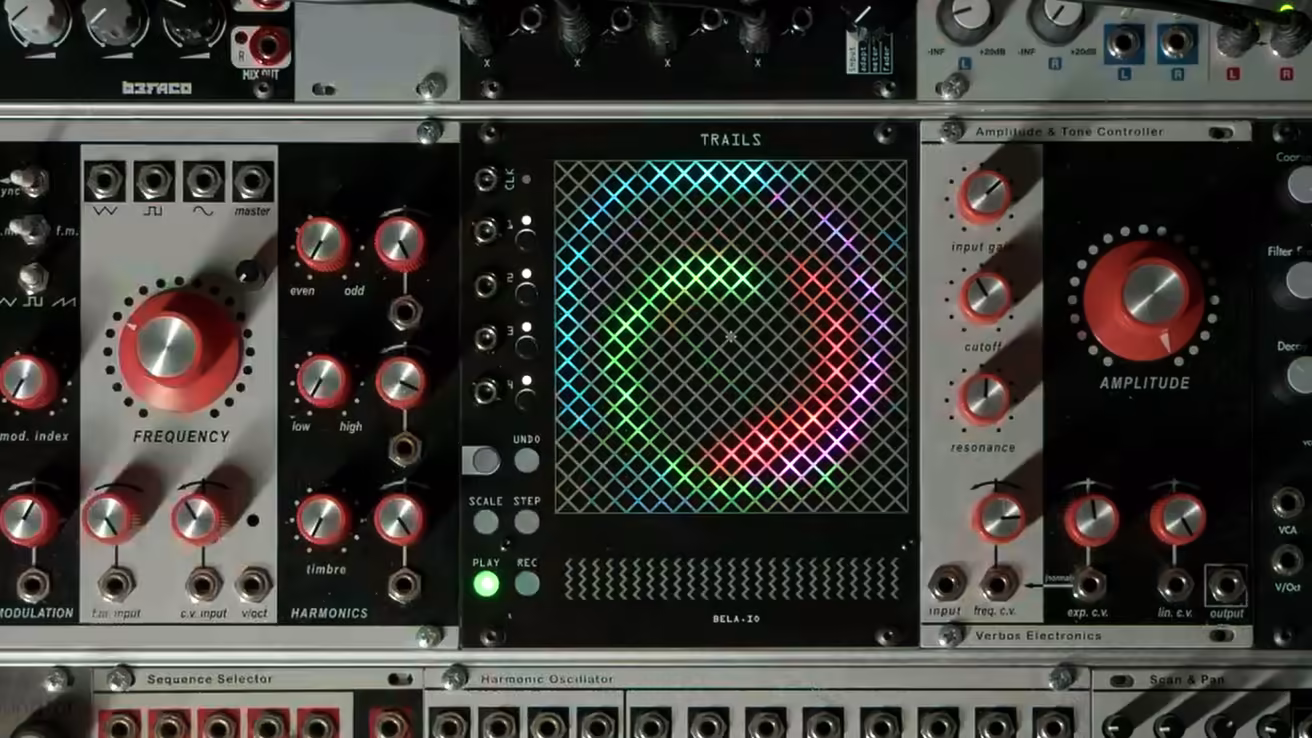Click the lin. c.v. jack
The width and height of the screenshot is (1312, 738).
tap(1175, 584)
